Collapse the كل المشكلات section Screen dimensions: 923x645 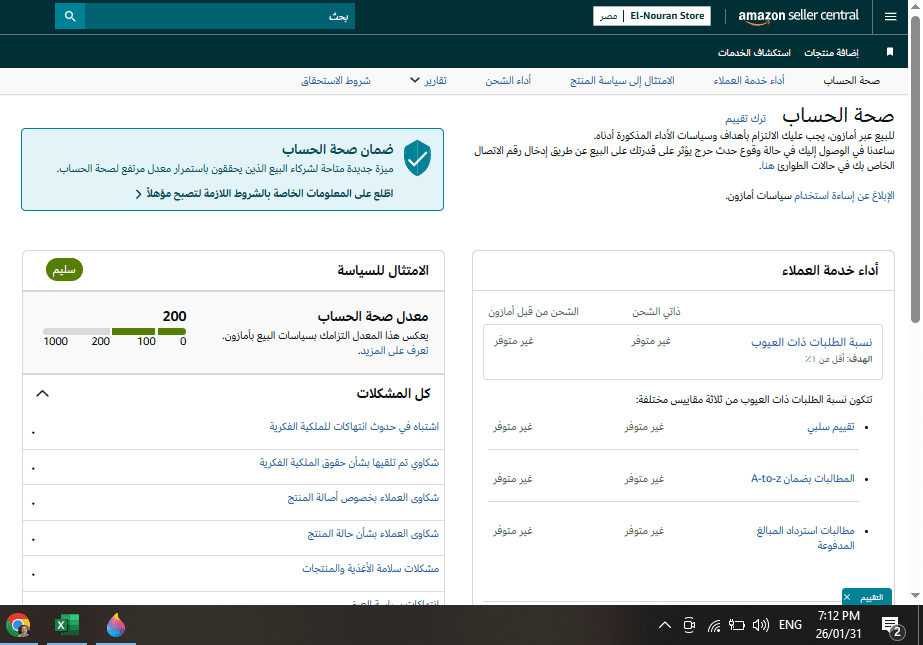click(42, 393)
